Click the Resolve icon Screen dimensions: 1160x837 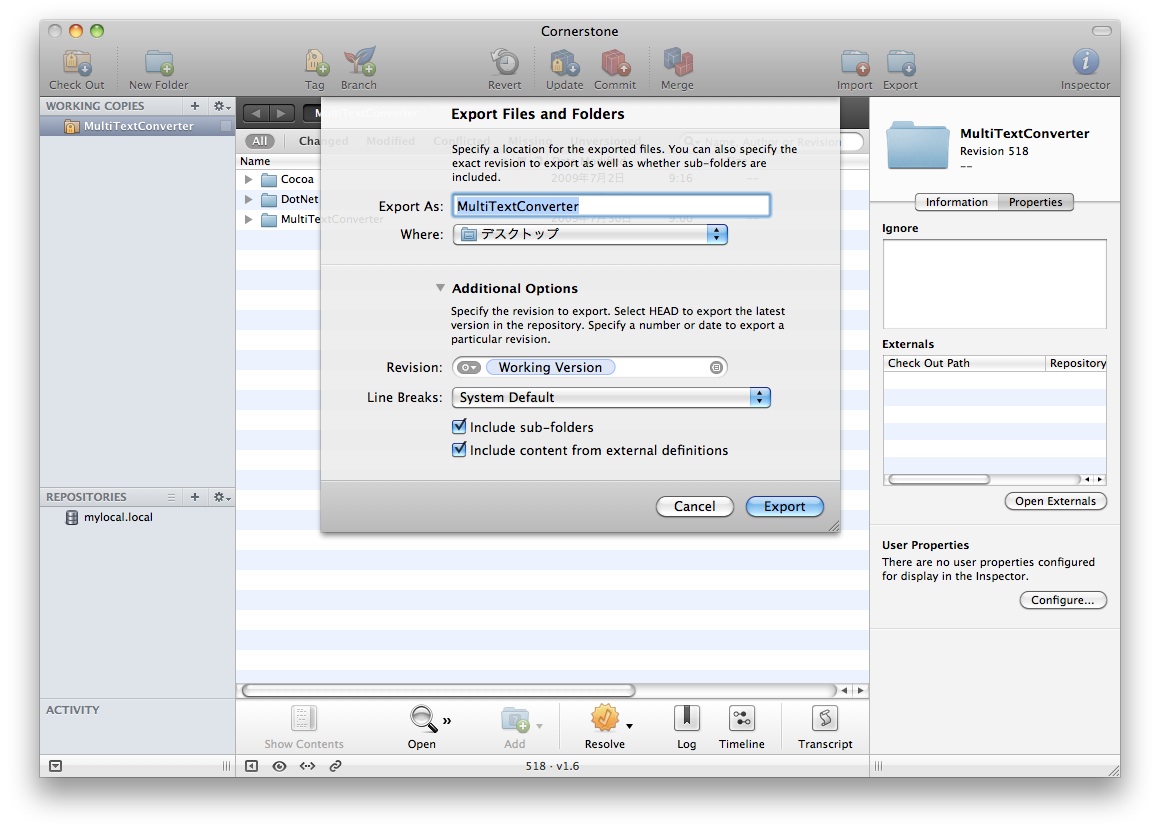pos(604,718)
